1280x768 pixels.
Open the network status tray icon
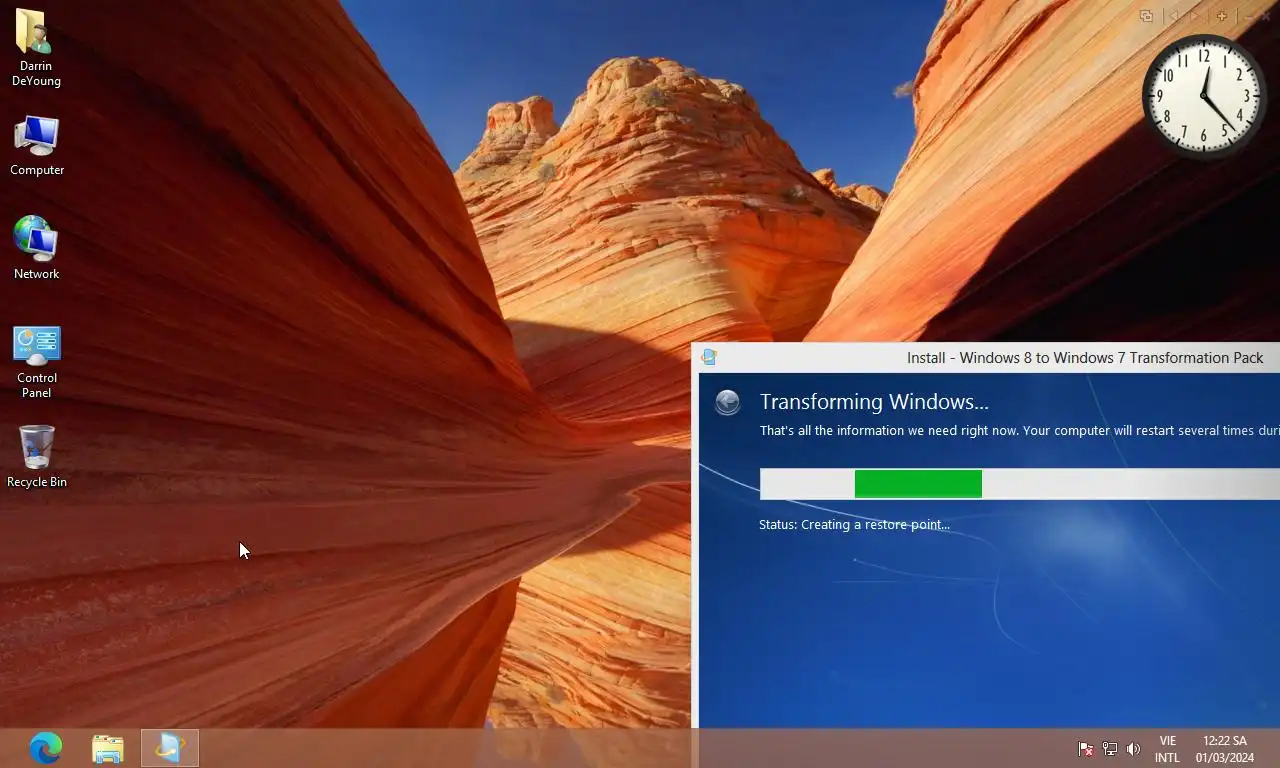[x=1109, y=749]
